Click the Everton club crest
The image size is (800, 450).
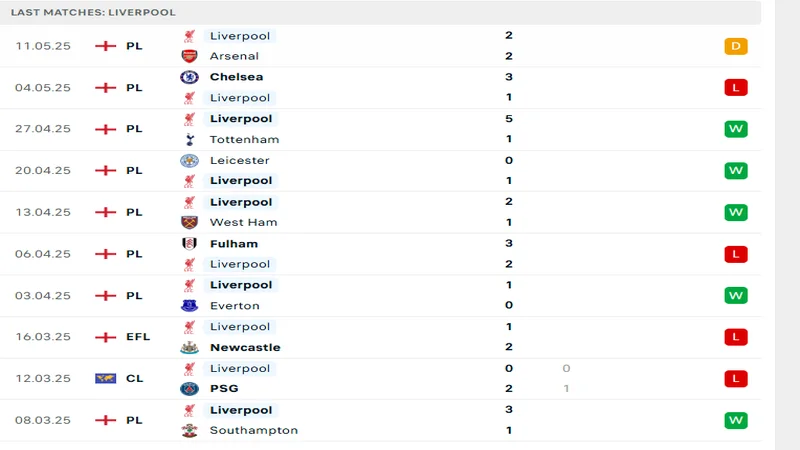[189, 305]
